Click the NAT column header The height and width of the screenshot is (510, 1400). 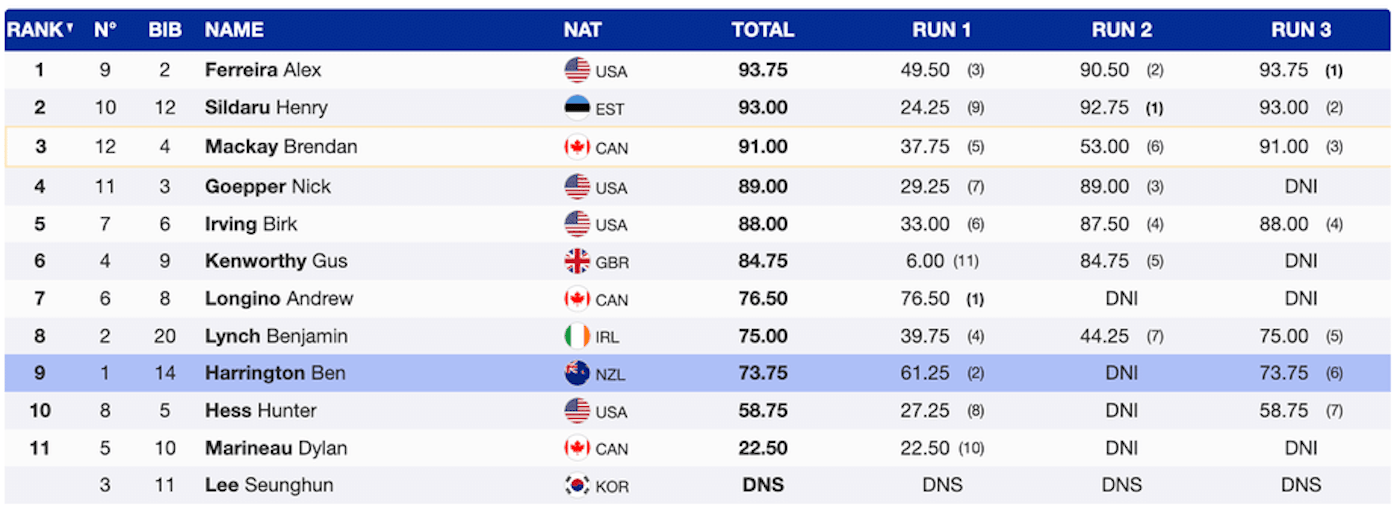[582, 30]
